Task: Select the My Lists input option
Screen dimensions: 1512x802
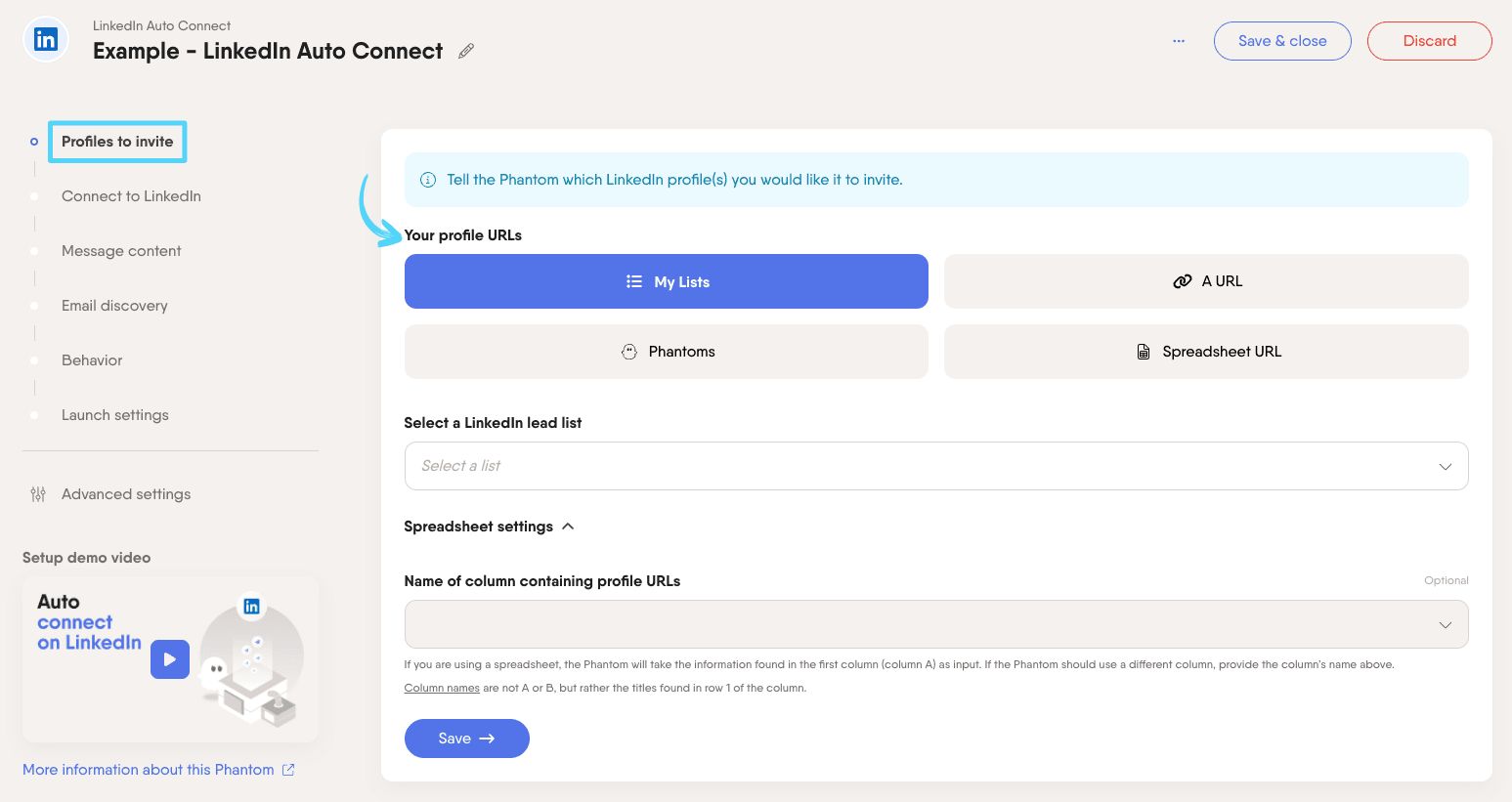Action: pyautogui.click(x=666, y=281)
